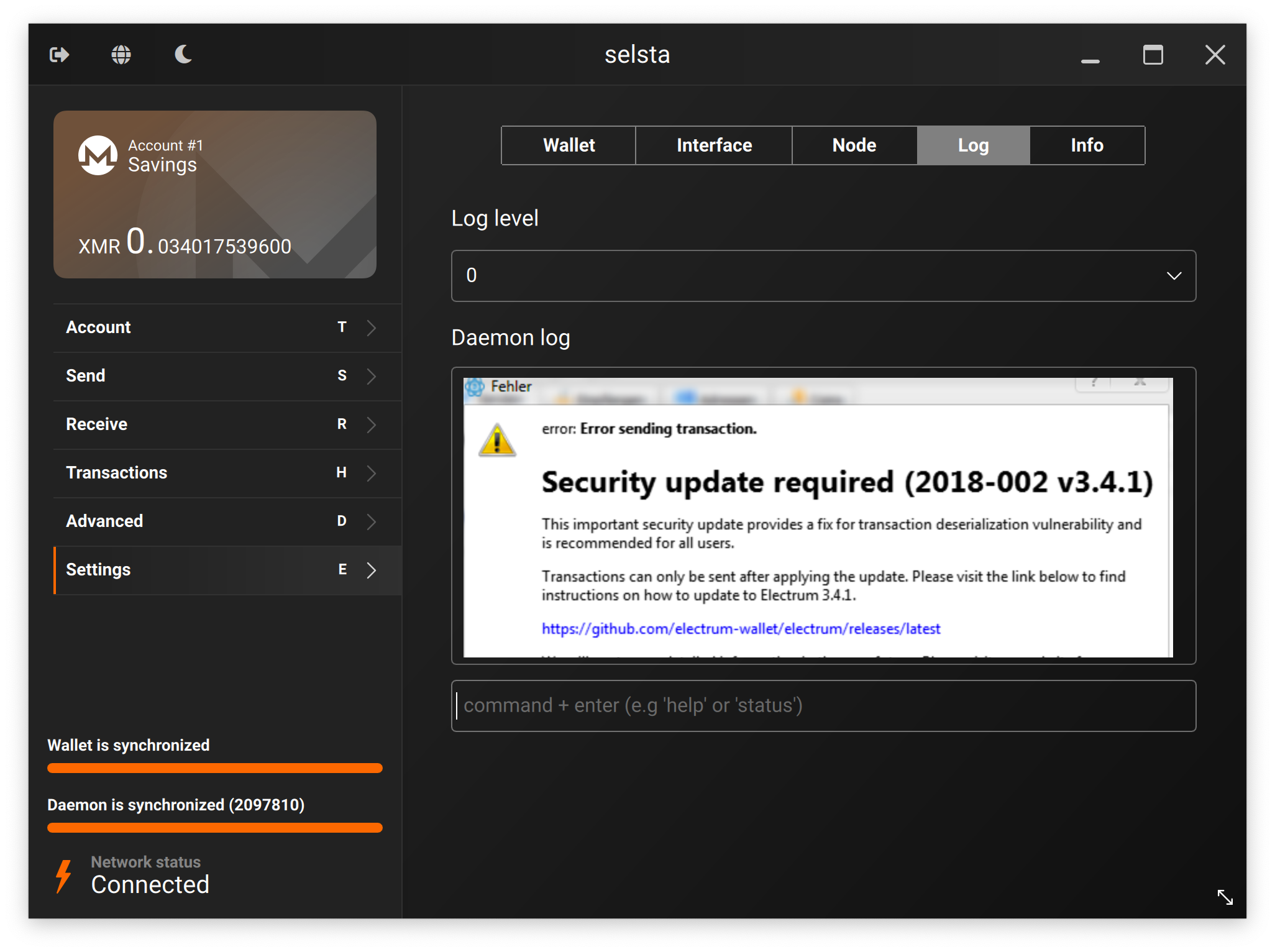
Task: Click the Monero logo on the account card
Action: [98, 155]
